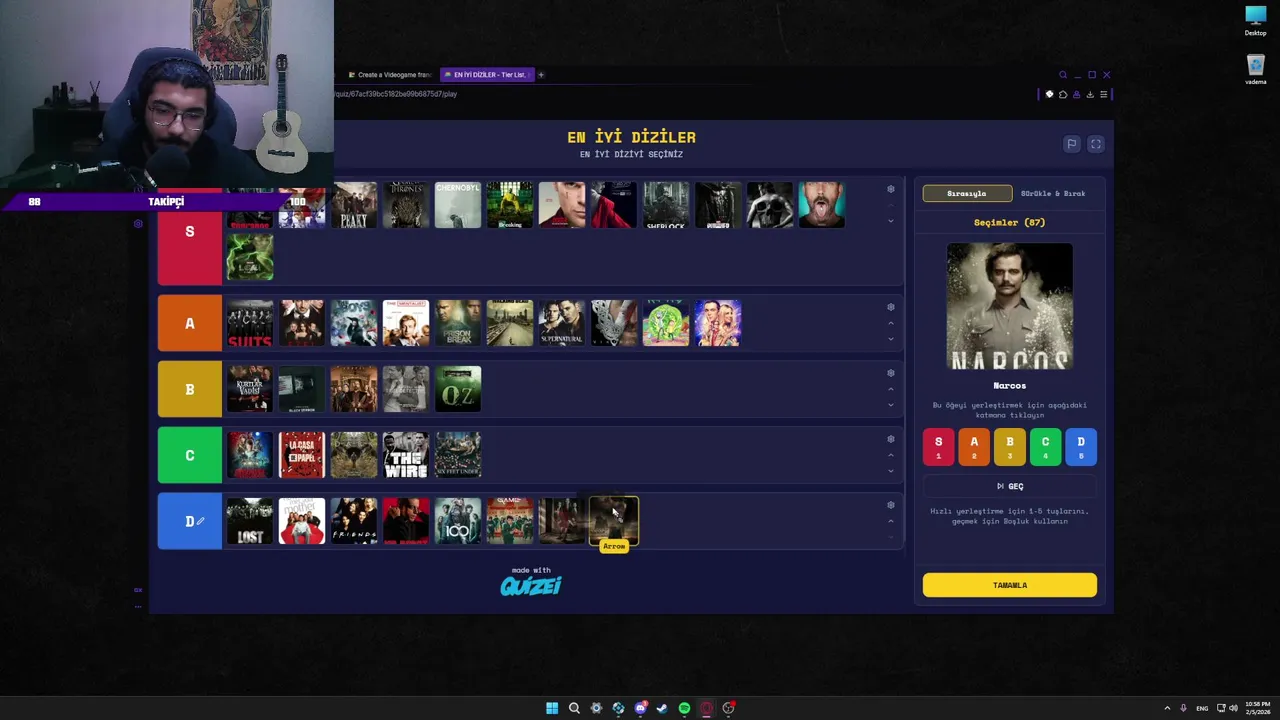
Task: Select the Oz poster in the B tier
Action: click(x=458, y=389)
